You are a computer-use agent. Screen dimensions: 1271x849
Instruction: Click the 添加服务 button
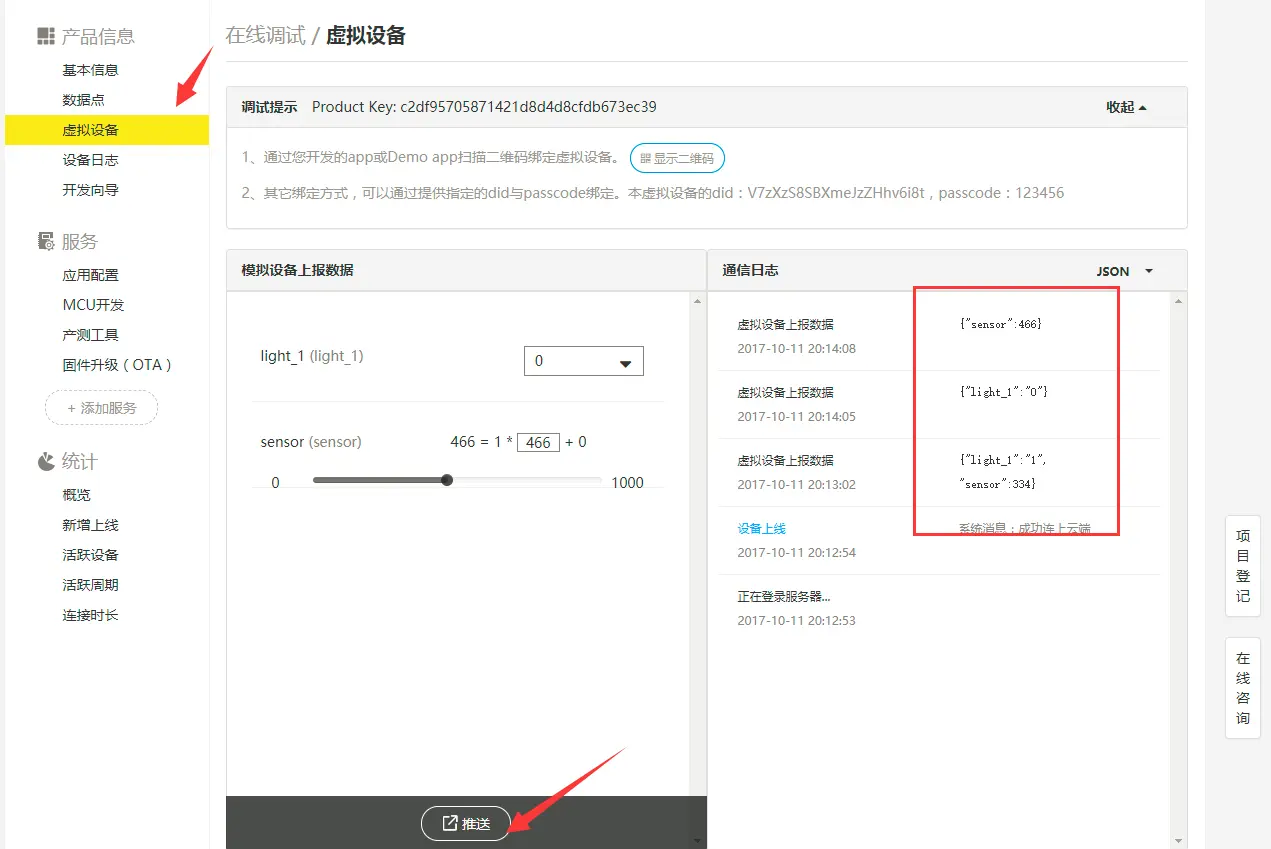point(101,408)
